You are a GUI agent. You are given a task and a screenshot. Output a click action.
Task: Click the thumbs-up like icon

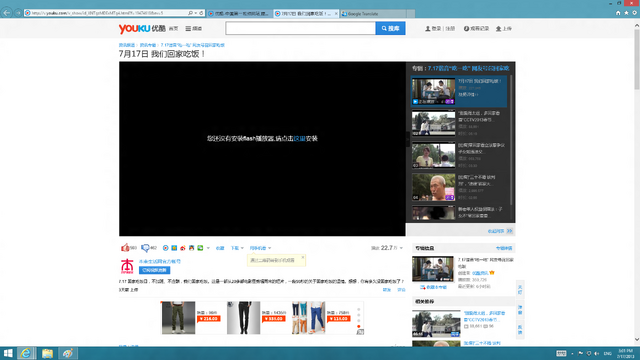coord(125,248)
